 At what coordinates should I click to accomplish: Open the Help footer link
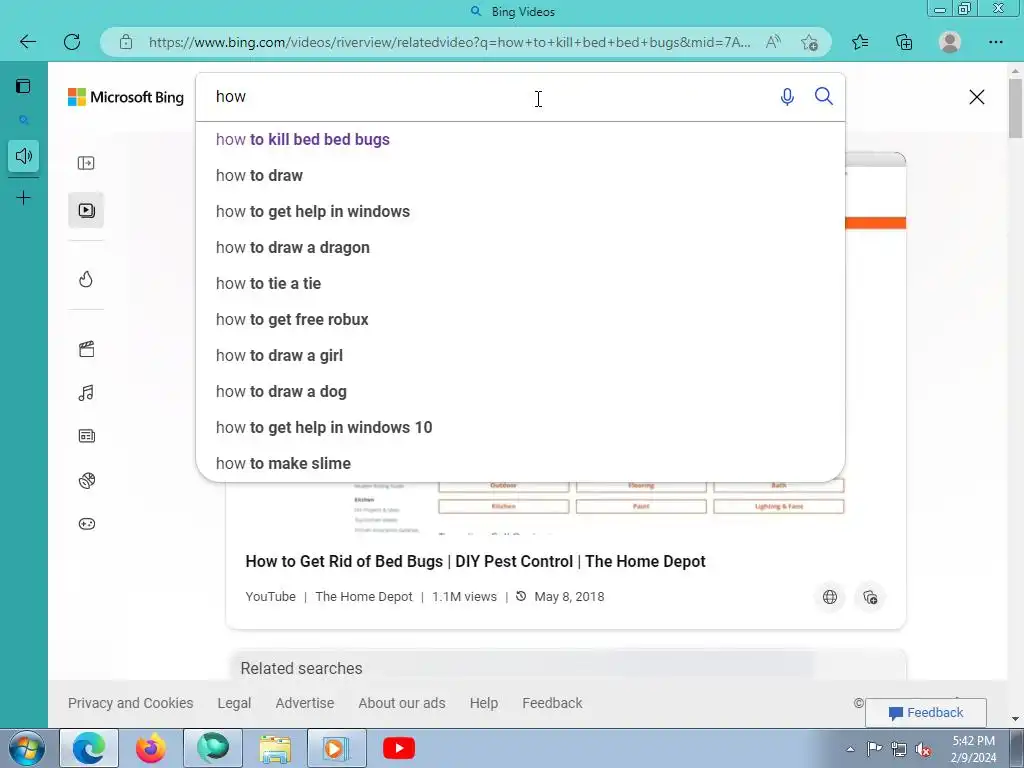pyautogui.click(x=484, y=703)
